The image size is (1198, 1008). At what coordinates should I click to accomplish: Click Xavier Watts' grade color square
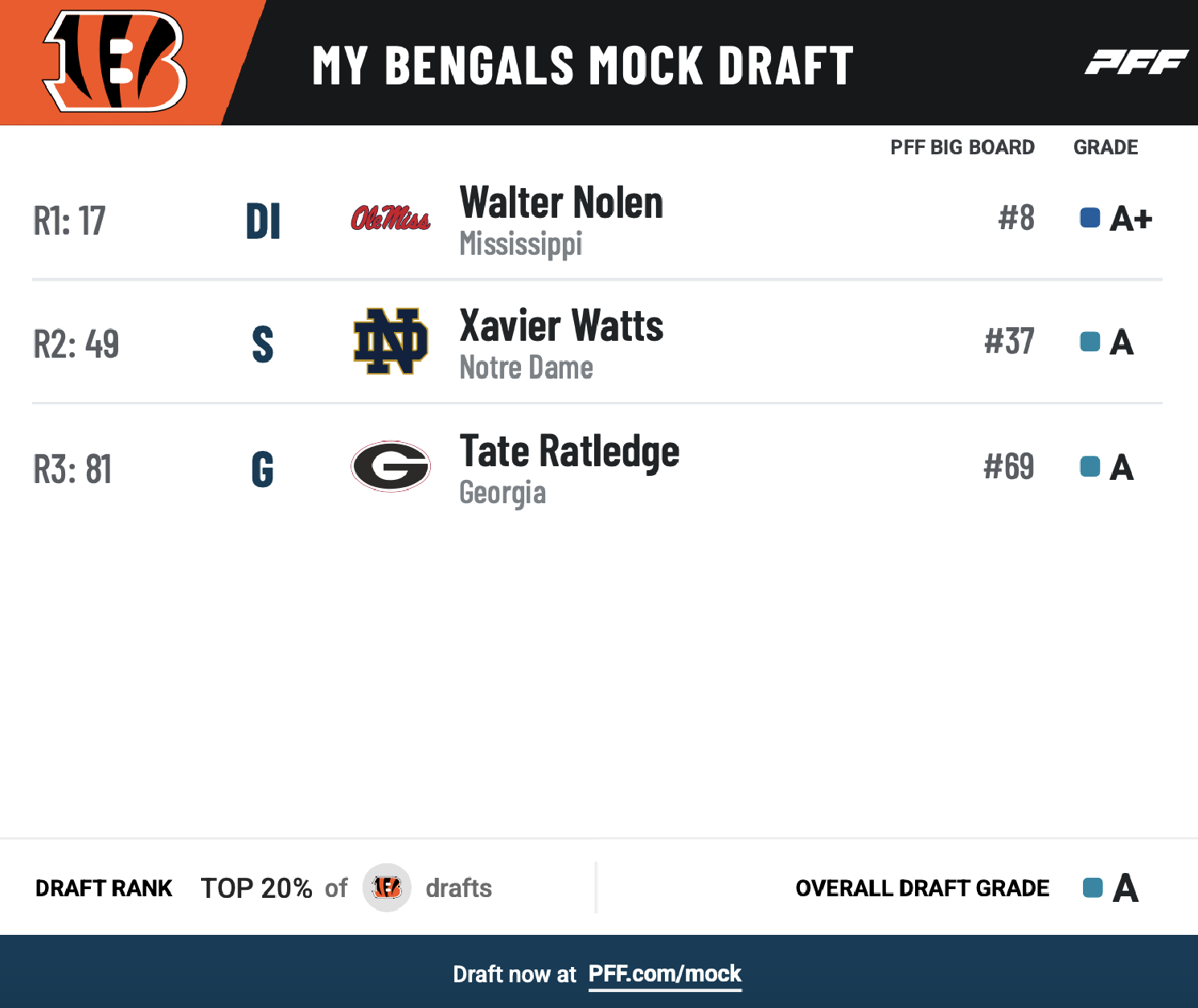tap(1089, 342)
